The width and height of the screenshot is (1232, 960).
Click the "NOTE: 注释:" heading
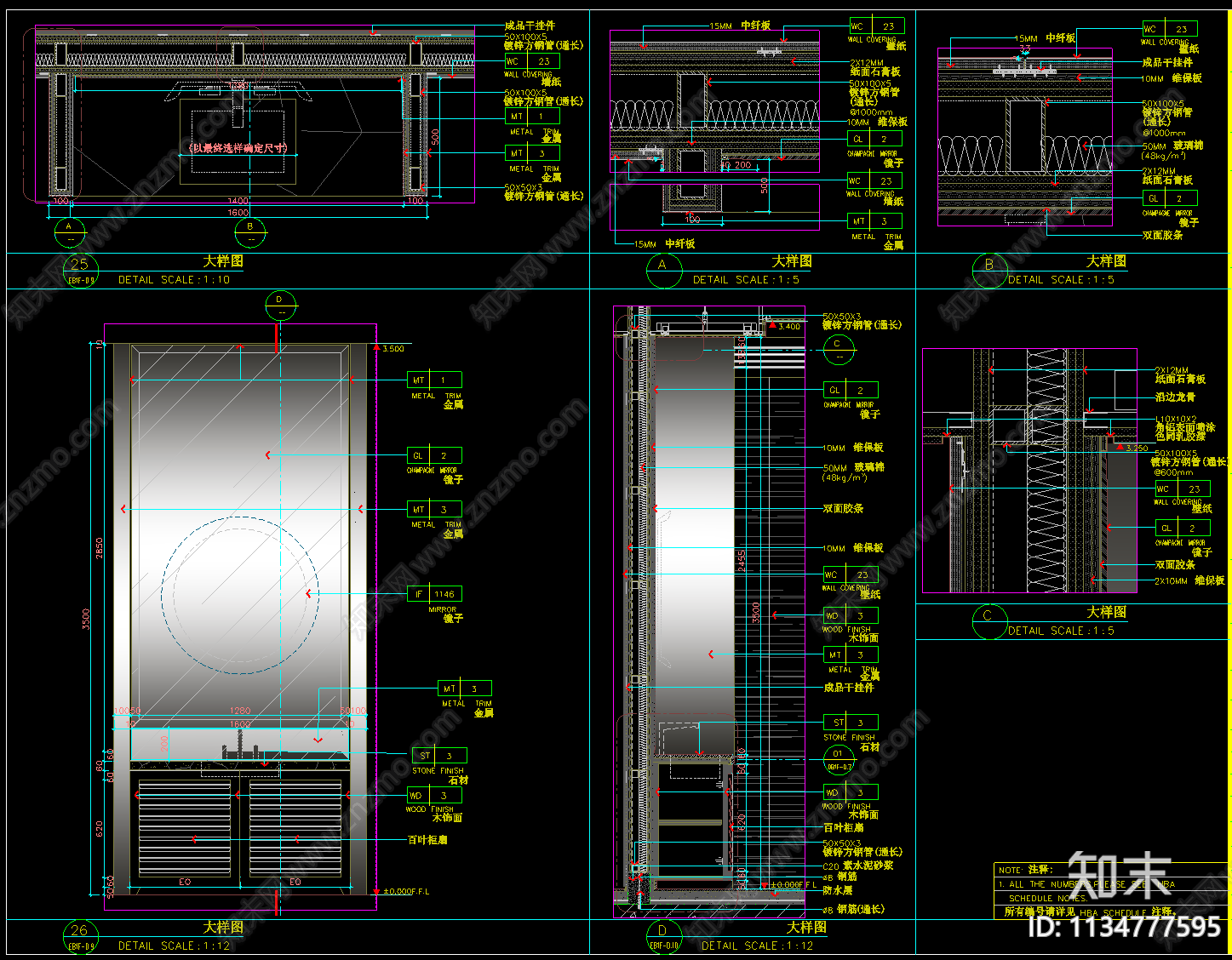(x=1026, y=870)
